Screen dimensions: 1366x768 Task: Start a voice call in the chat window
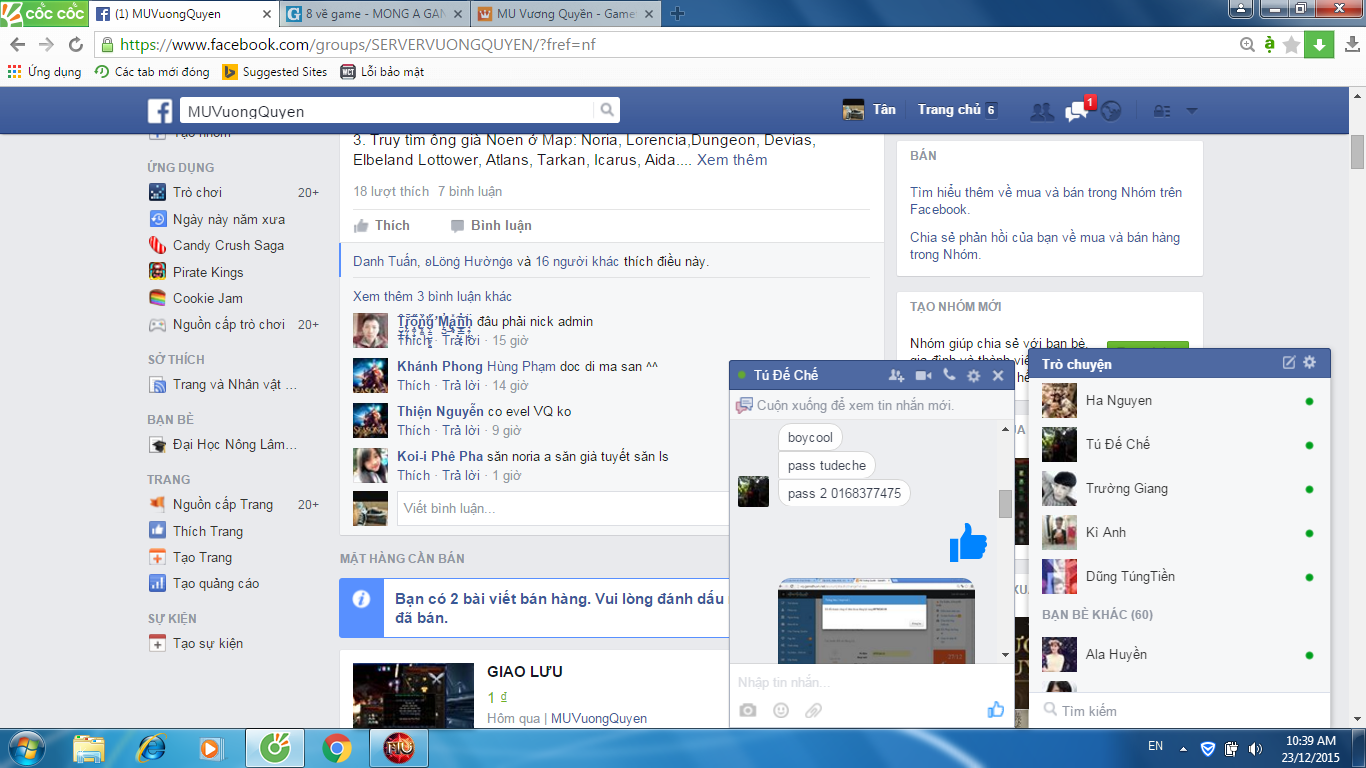tap(949, 375)
